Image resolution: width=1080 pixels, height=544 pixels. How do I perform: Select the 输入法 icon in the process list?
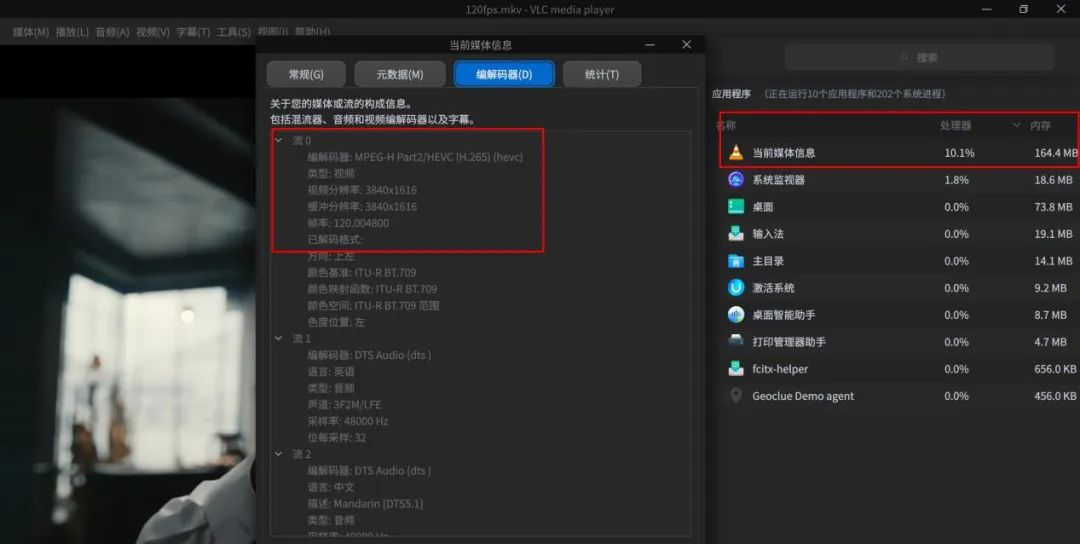pos(736,233)
